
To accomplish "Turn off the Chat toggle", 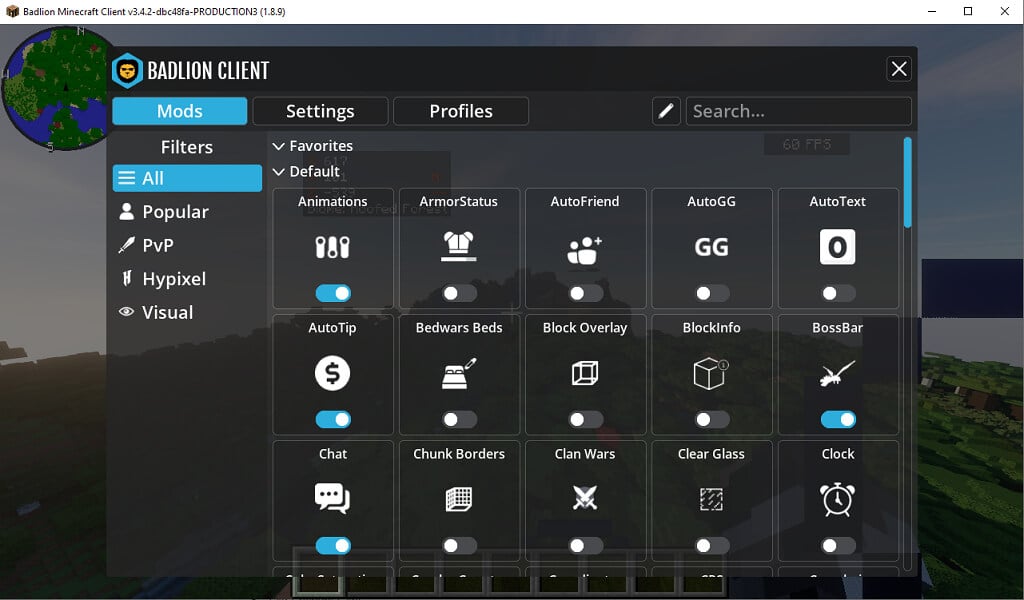I will point(333,545).
